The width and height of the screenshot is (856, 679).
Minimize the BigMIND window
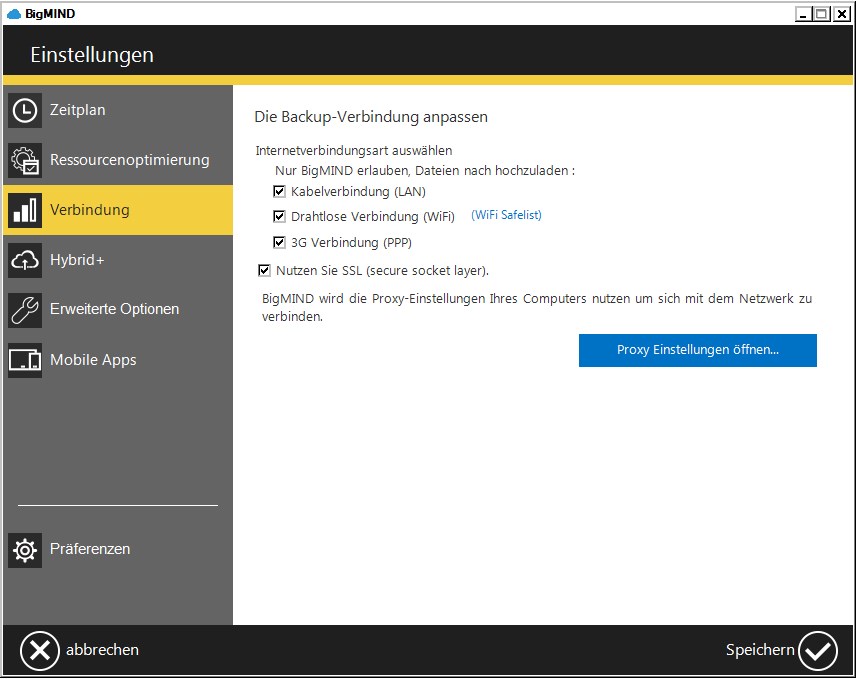802,14
